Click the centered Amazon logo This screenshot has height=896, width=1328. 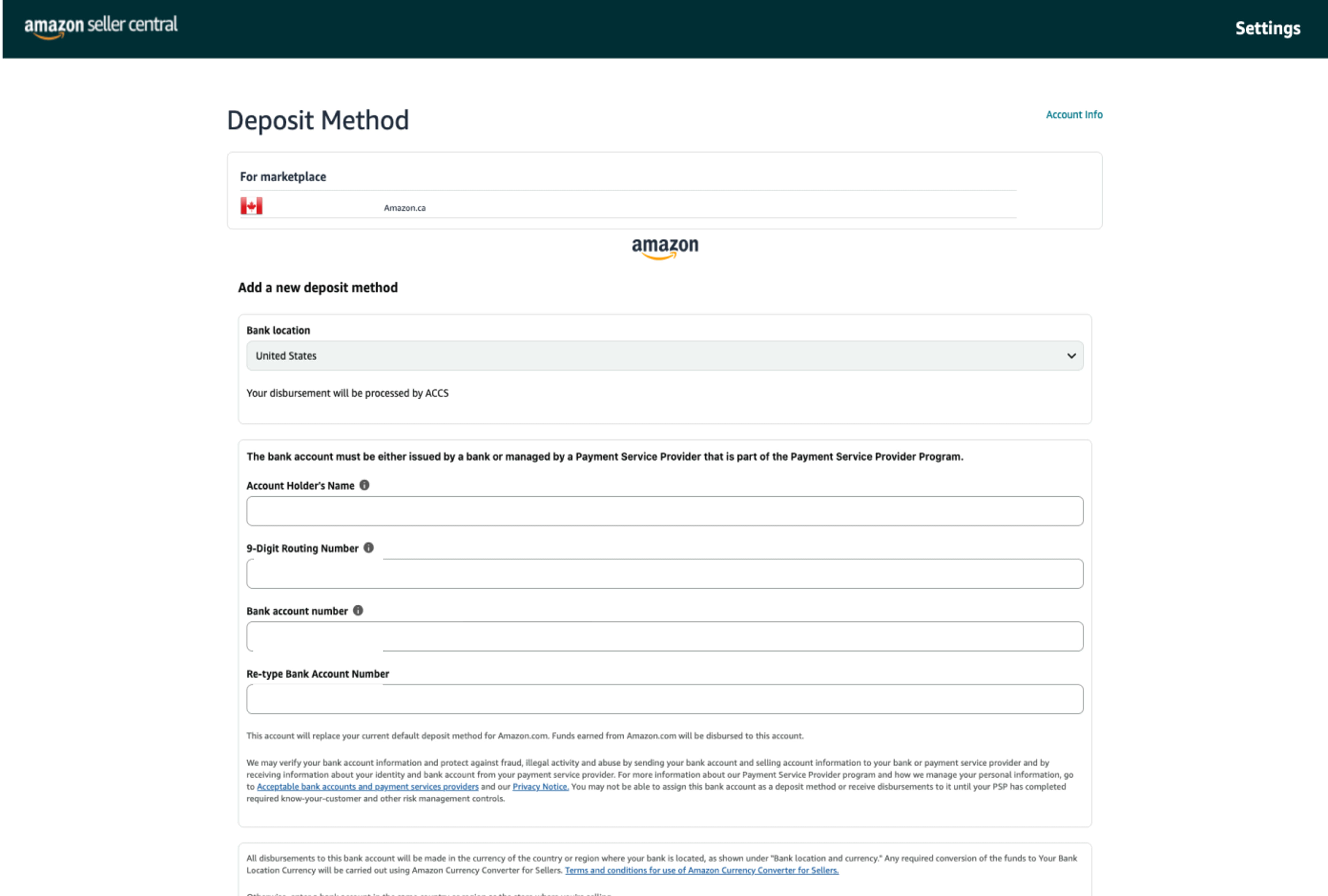tap(665, 248)
